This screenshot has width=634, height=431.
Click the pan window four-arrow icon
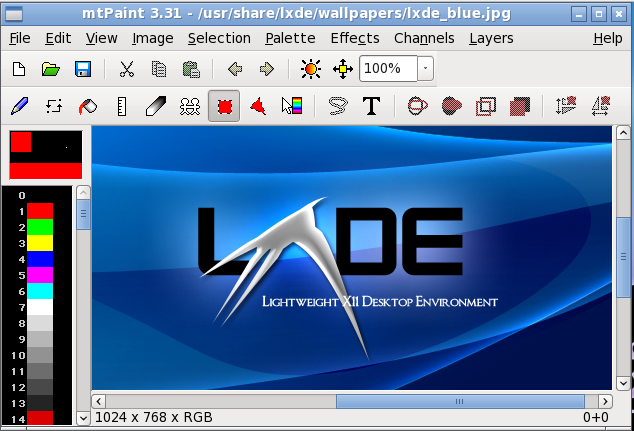343,69
